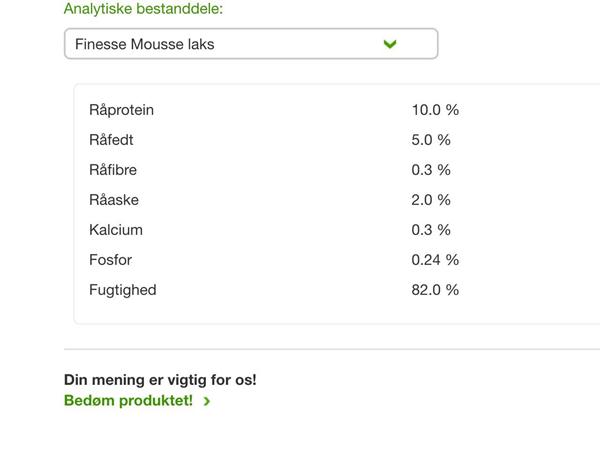The height and width of the screenshot is (450, 600).
Task: Select the 0.3 % Råfibre value
Action: click(x=431, y=170)
